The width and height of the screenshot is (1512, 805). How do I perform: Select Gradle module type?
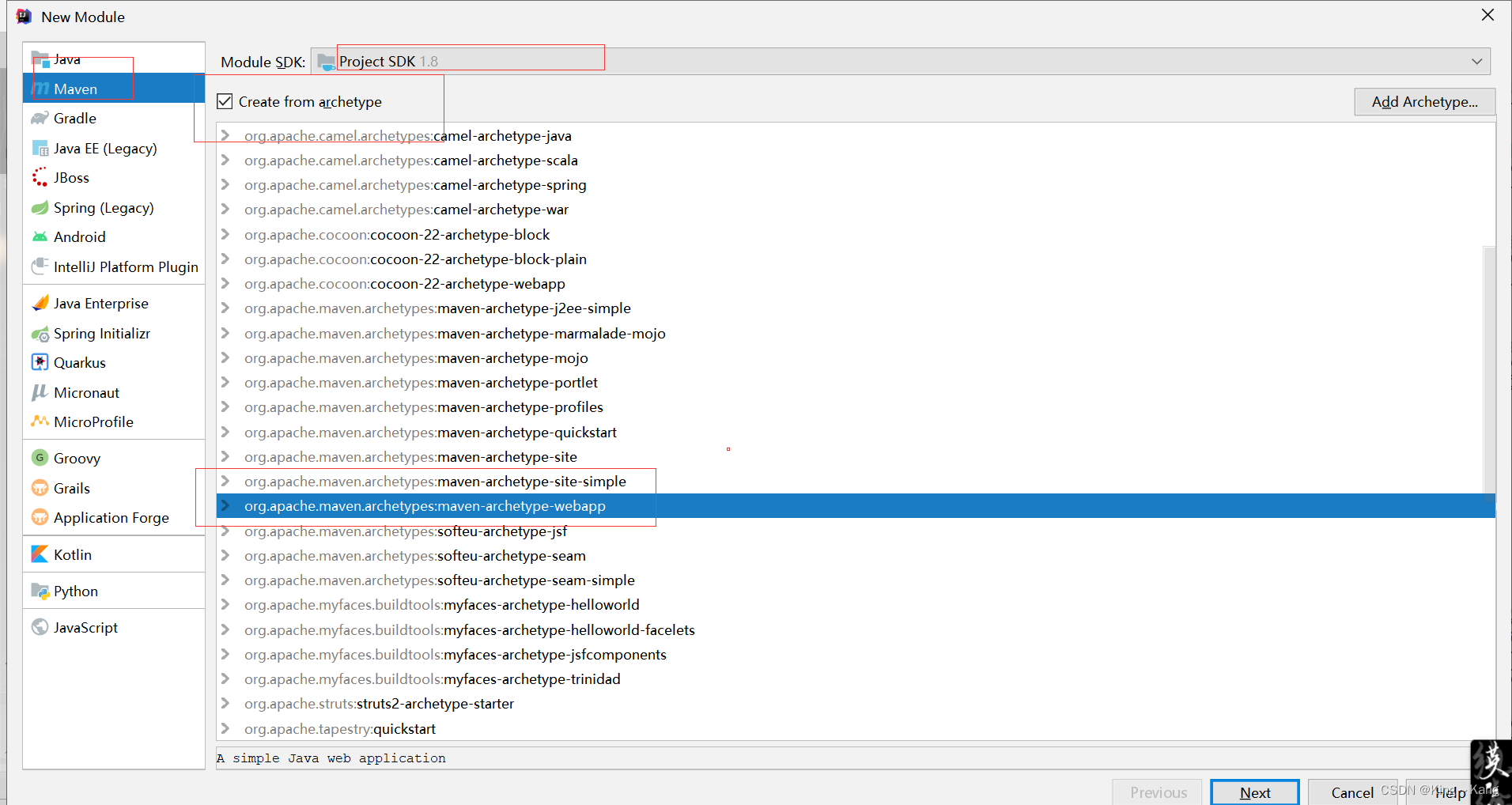[114, 118]
